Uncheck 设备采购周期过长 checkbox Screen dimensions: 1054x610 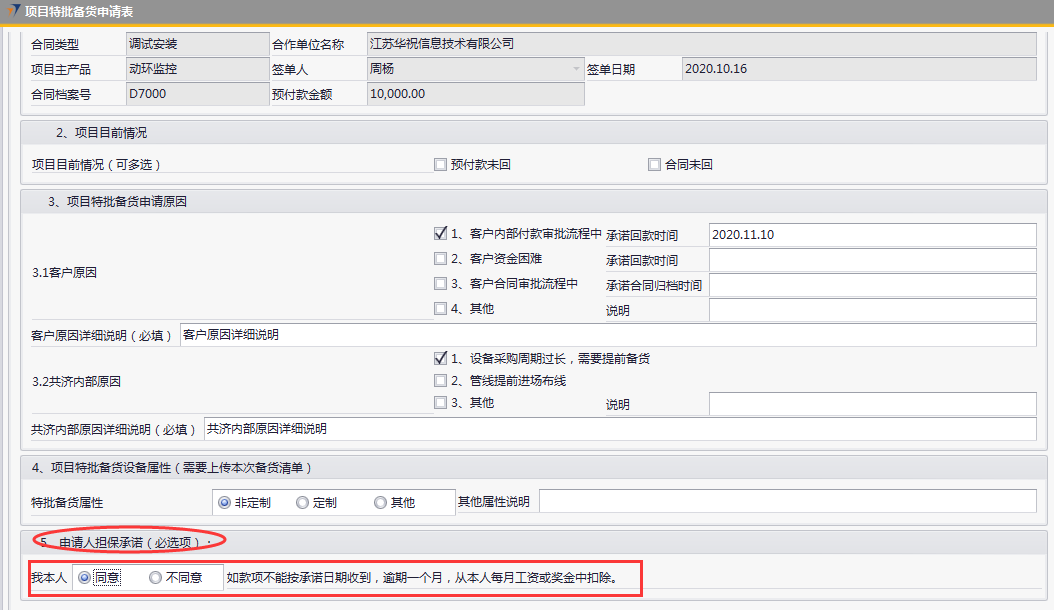(x=441, y=358)
